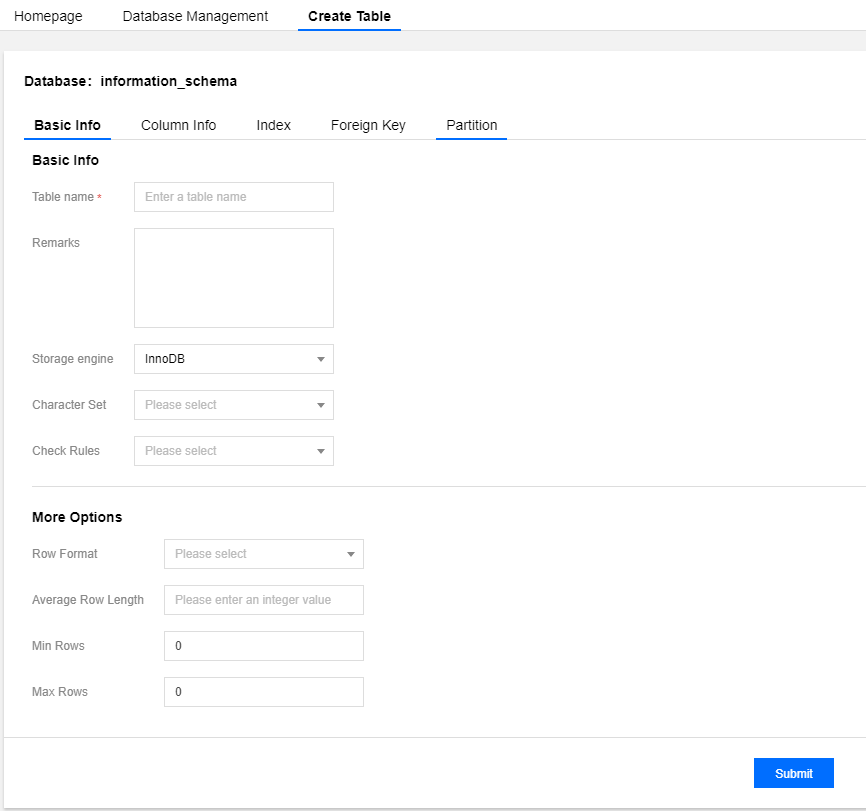View the Partition tab

point(471,125)
